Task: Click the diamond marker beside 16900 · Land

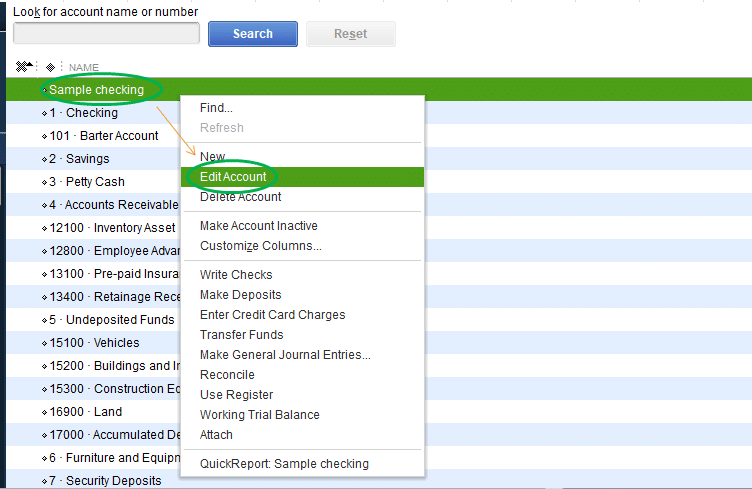Action: point(45,412)
